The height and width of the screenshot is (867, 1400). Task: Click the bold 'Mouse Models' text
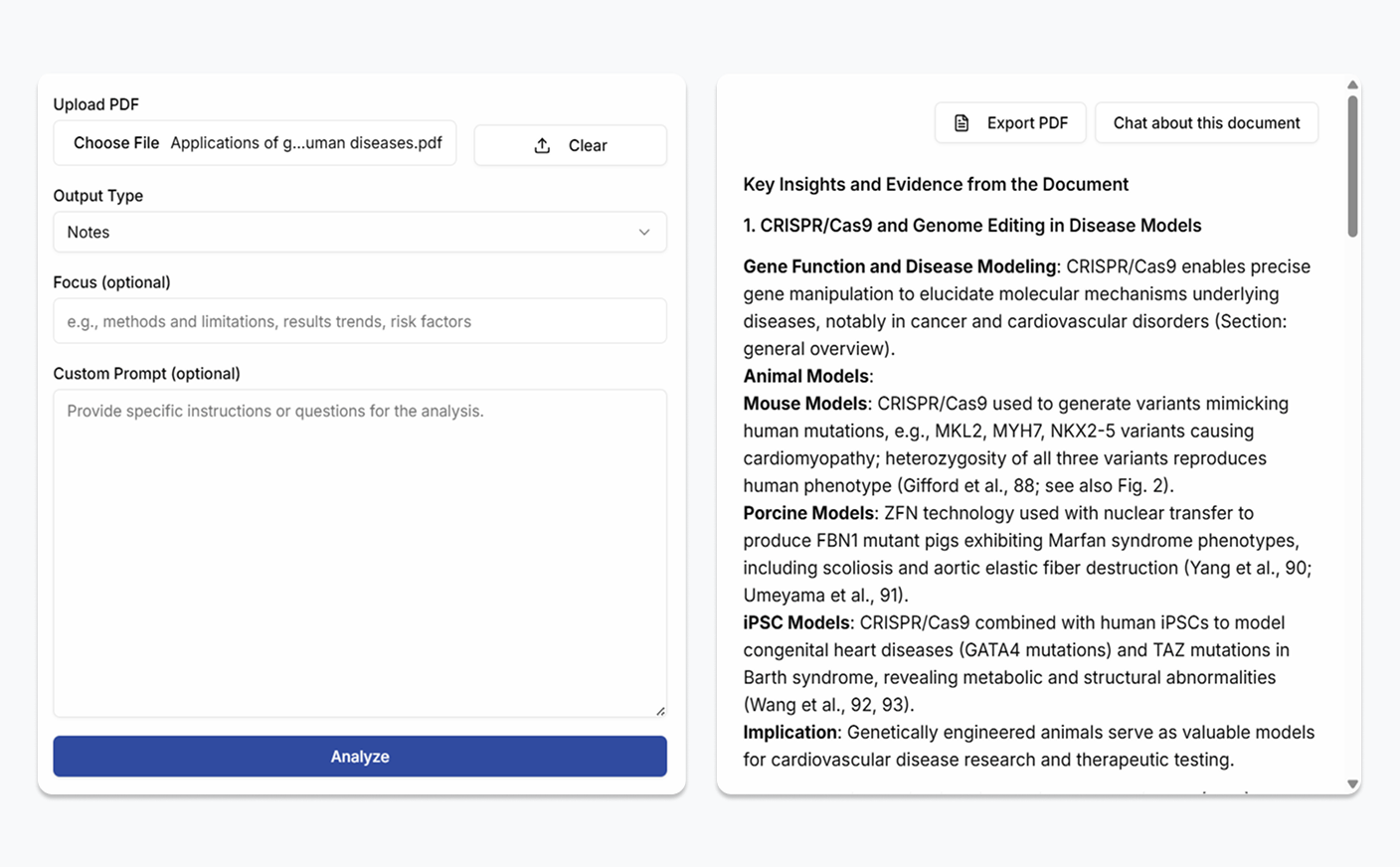pyautogui.click(x=805, y=404)
